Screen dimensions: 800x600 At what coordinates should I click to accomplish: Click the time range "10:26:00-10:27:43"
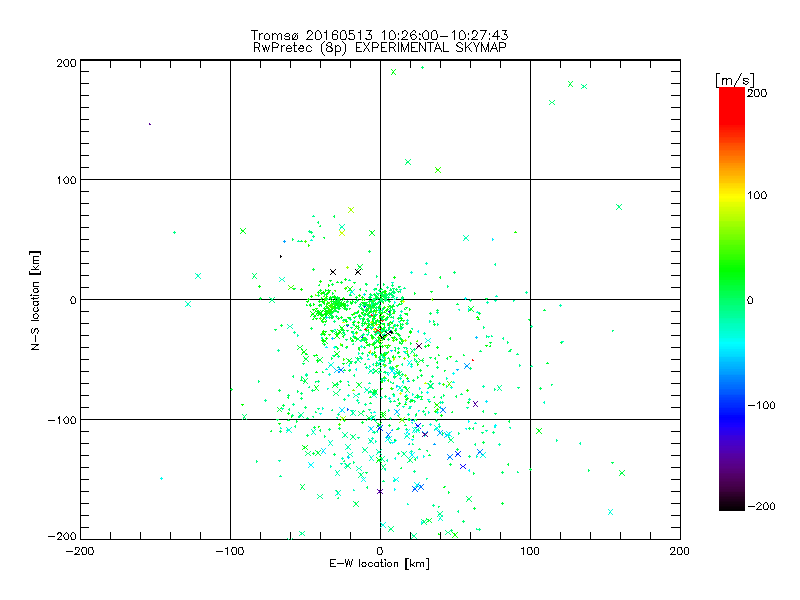click(x=444, y=35)
